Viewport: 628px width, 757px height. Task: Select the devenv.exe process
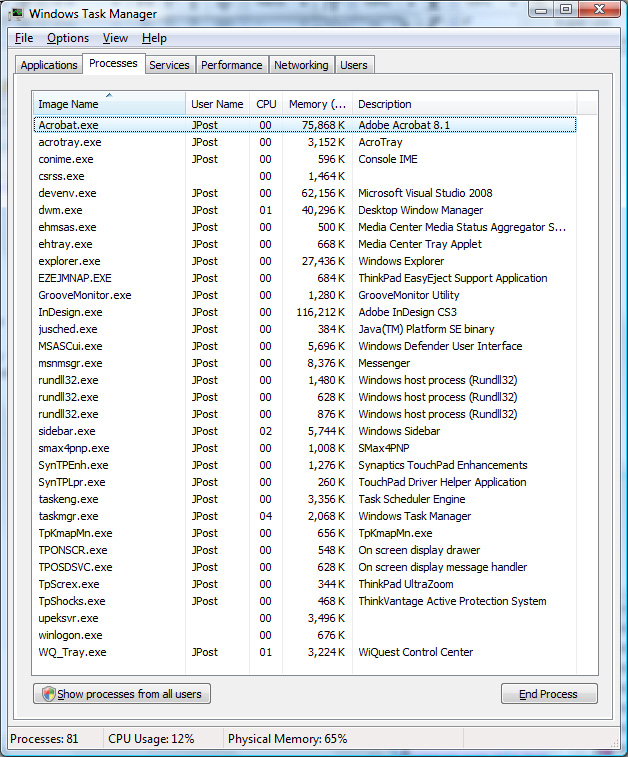click(305, 193)
